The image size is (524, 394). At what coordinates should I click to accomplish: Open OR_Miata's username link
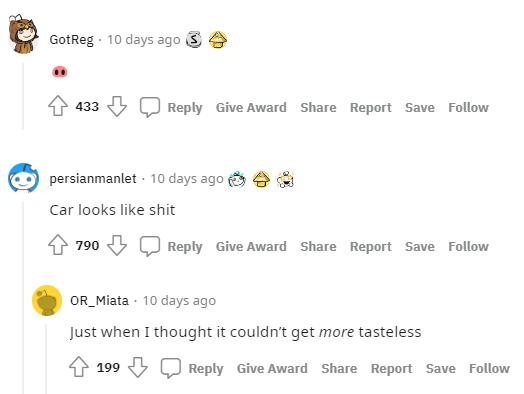99,300
